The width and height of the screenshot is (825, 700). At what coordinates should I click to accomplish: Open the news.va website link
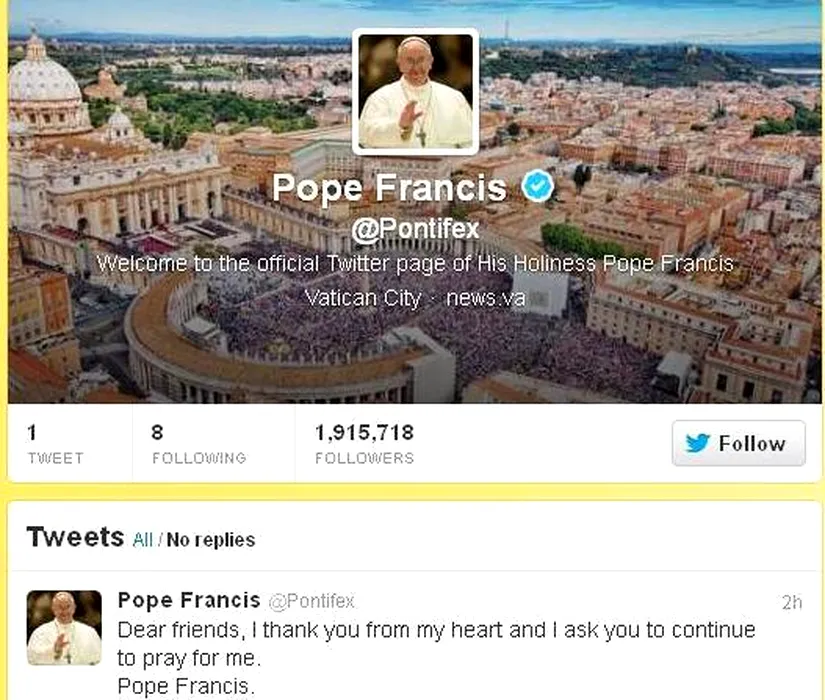(485, 298)
